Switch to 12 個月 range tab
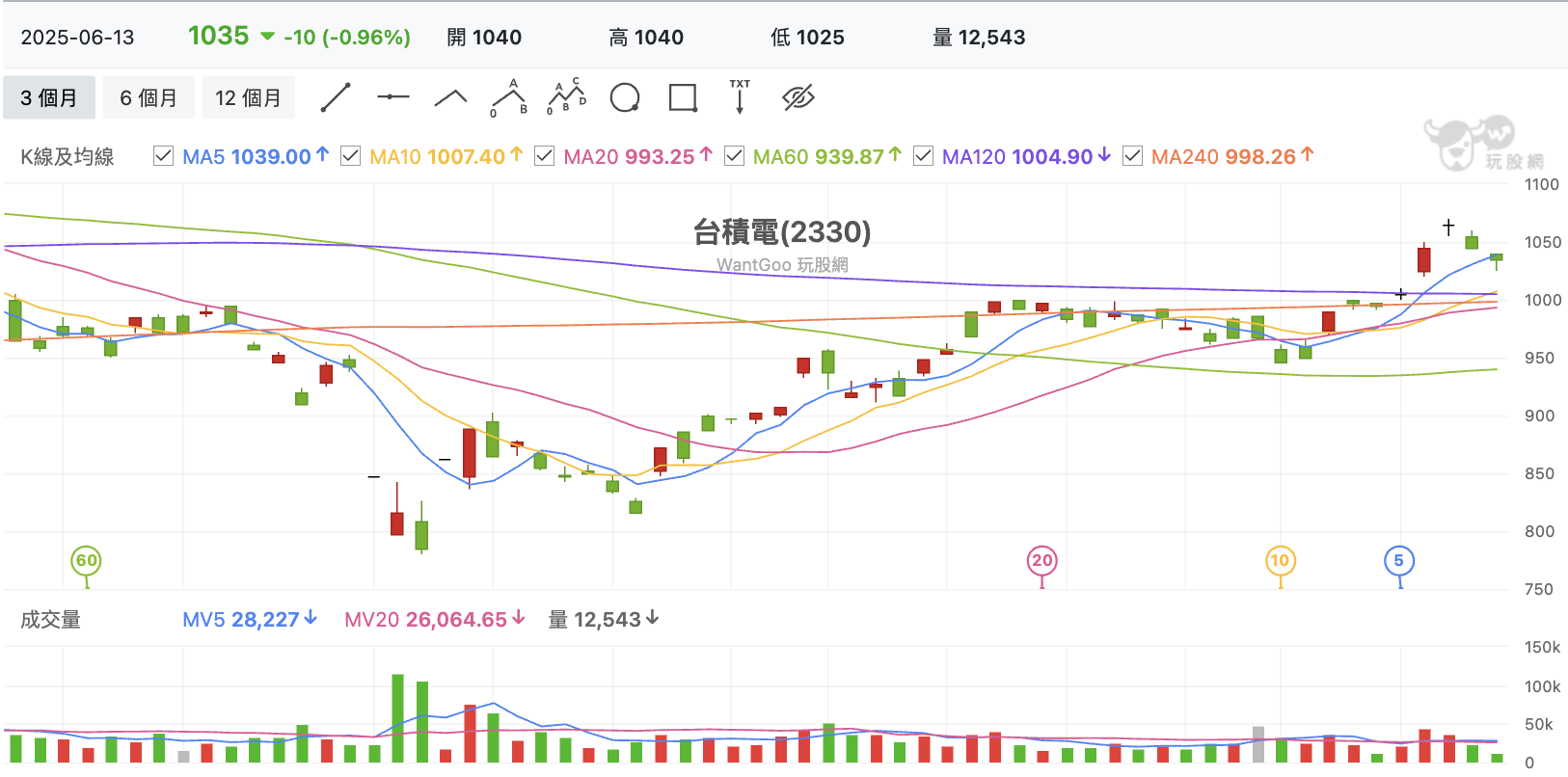Viewport: 1568px width, 777px height. (x=248, y=97)
